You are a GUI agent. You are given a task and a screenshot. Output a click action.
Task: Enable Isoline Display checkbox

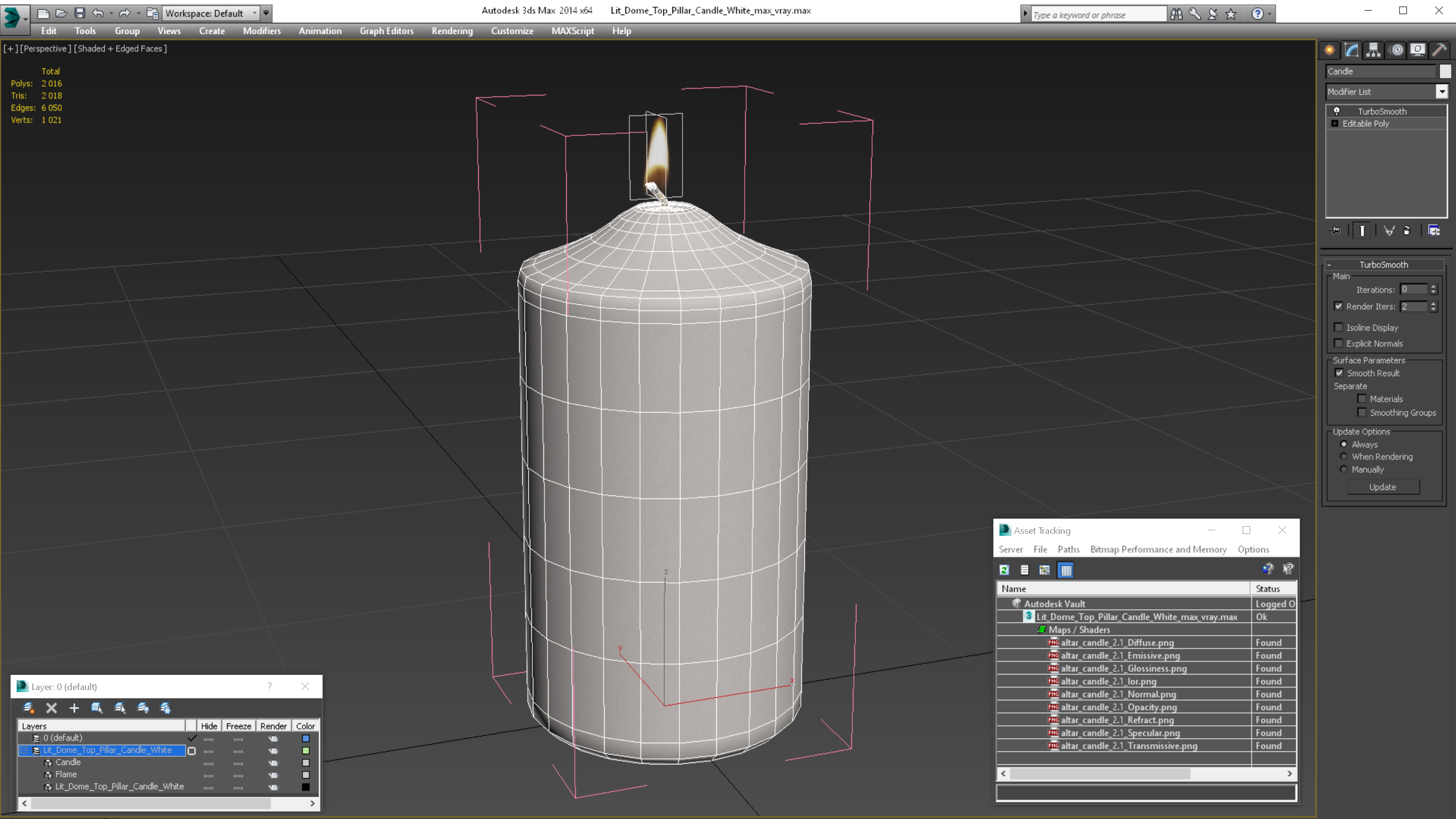coord(1338,327)
